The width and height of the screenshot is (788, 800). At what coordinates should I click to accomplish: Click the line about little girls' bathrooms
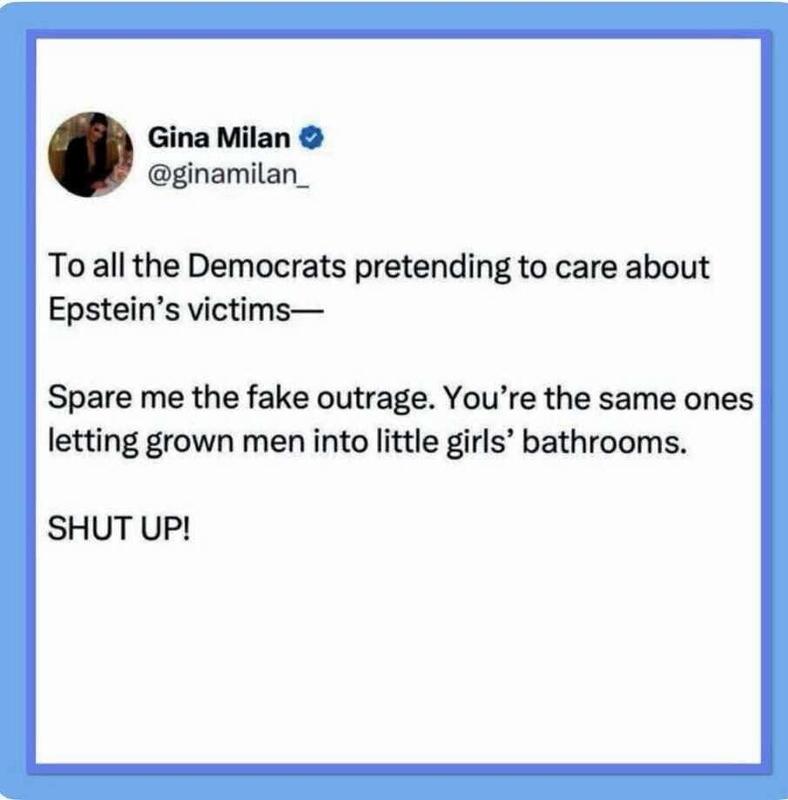(367, 442)
